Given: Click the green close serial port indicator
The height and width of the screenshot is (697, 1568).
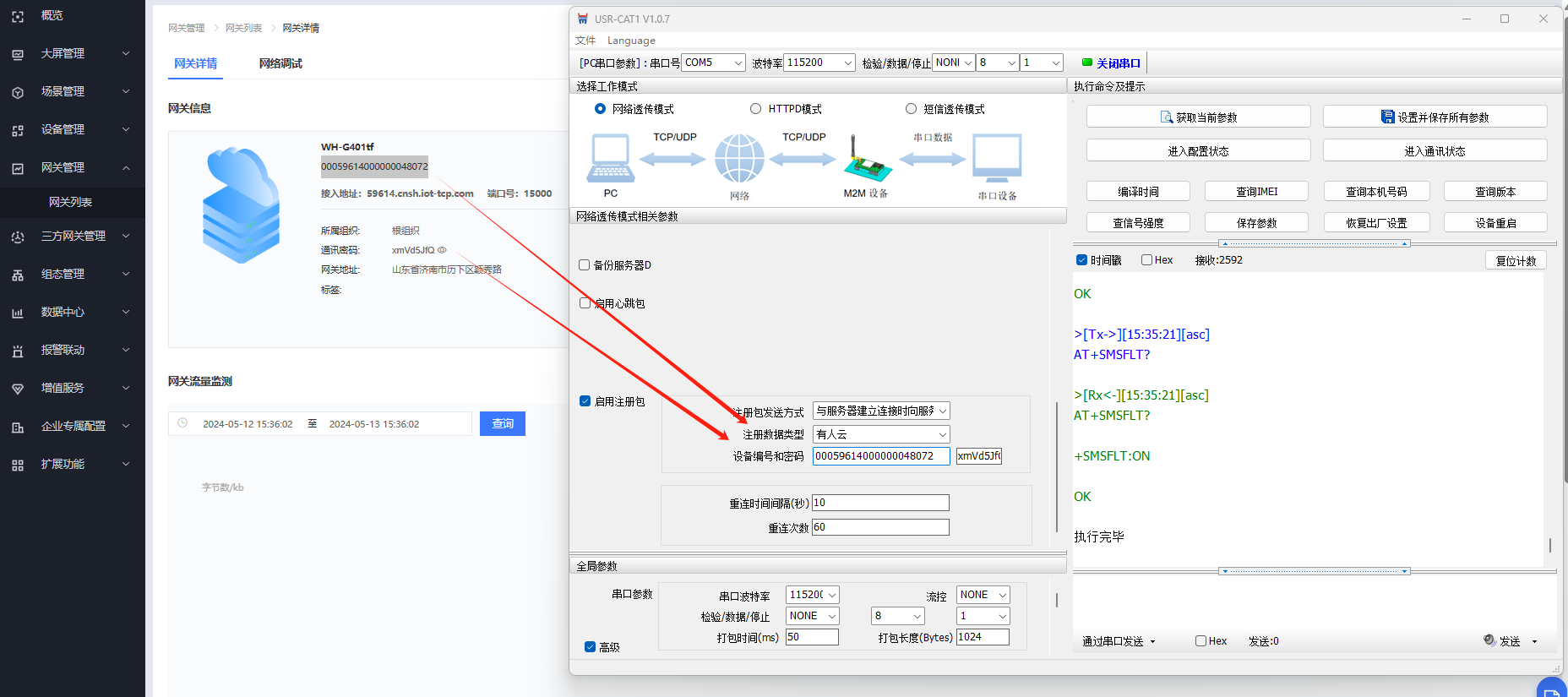Looking at the screenshot, I should (1087, 63).
